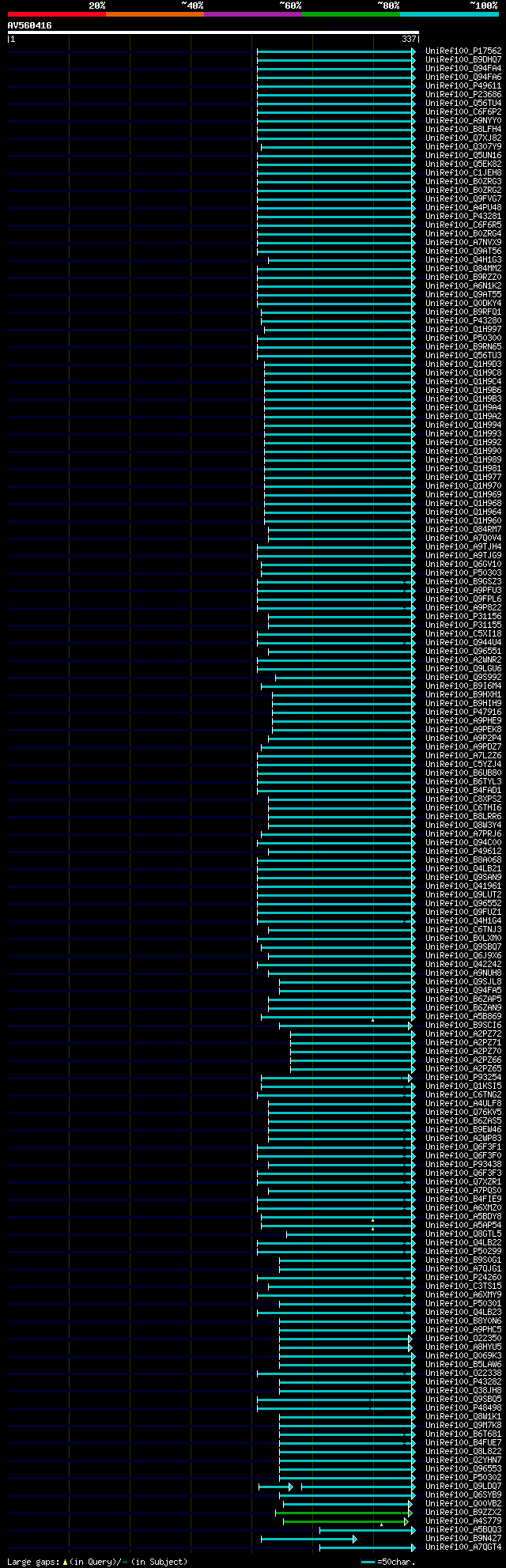This screenshot has width=506, height=1568.
Task: Select the UniRef100_Q84MM2 label
Action: pyautogui.click(x=463, y=268)
